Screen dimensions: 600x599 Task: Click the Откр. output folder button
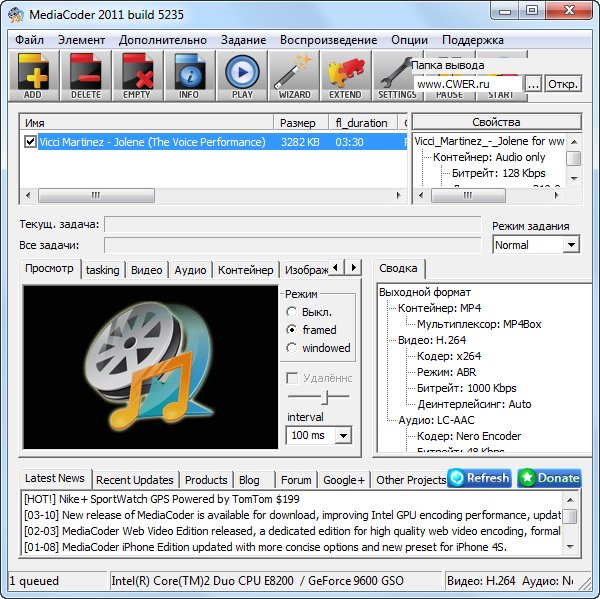(563, 84)
